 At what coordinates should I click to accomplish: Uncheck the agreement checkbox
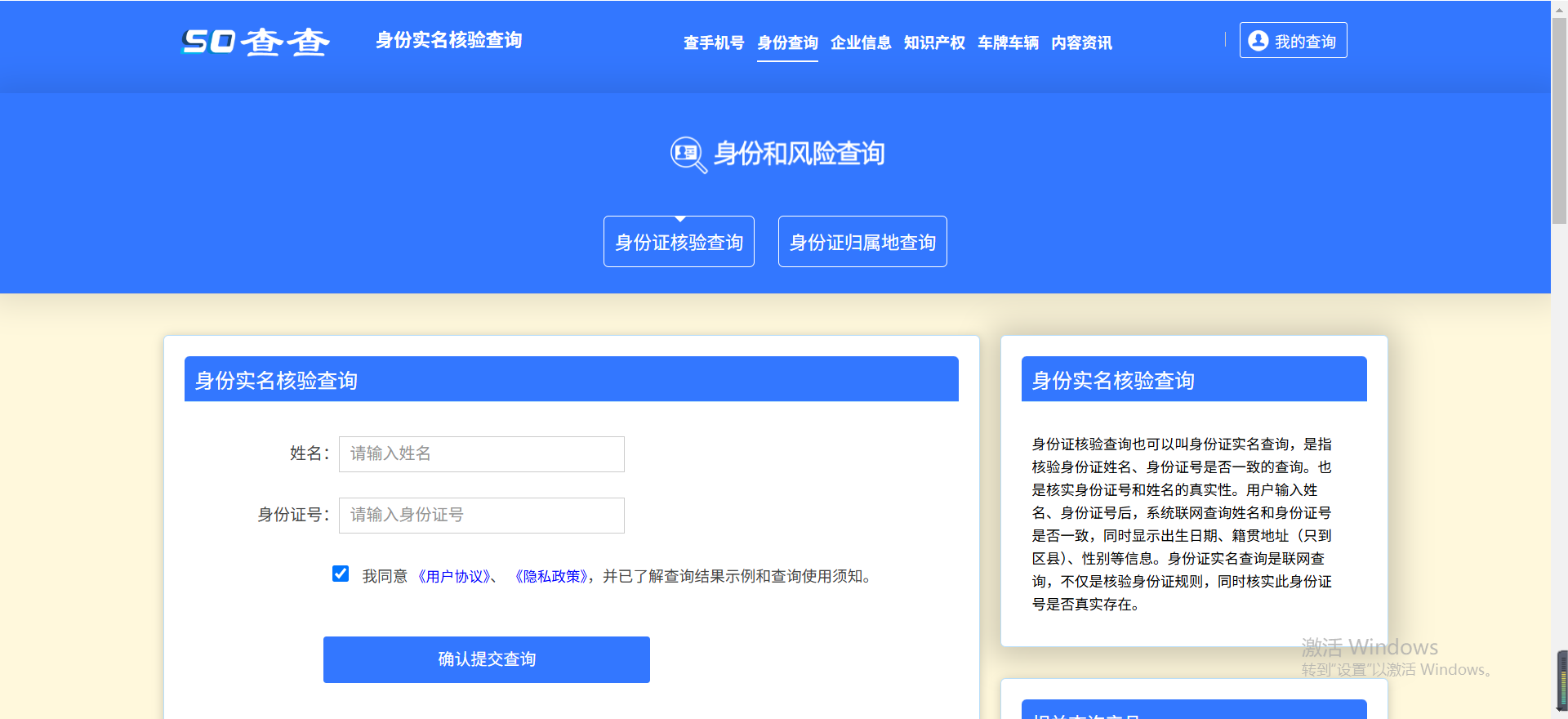(x=341, y=574)
